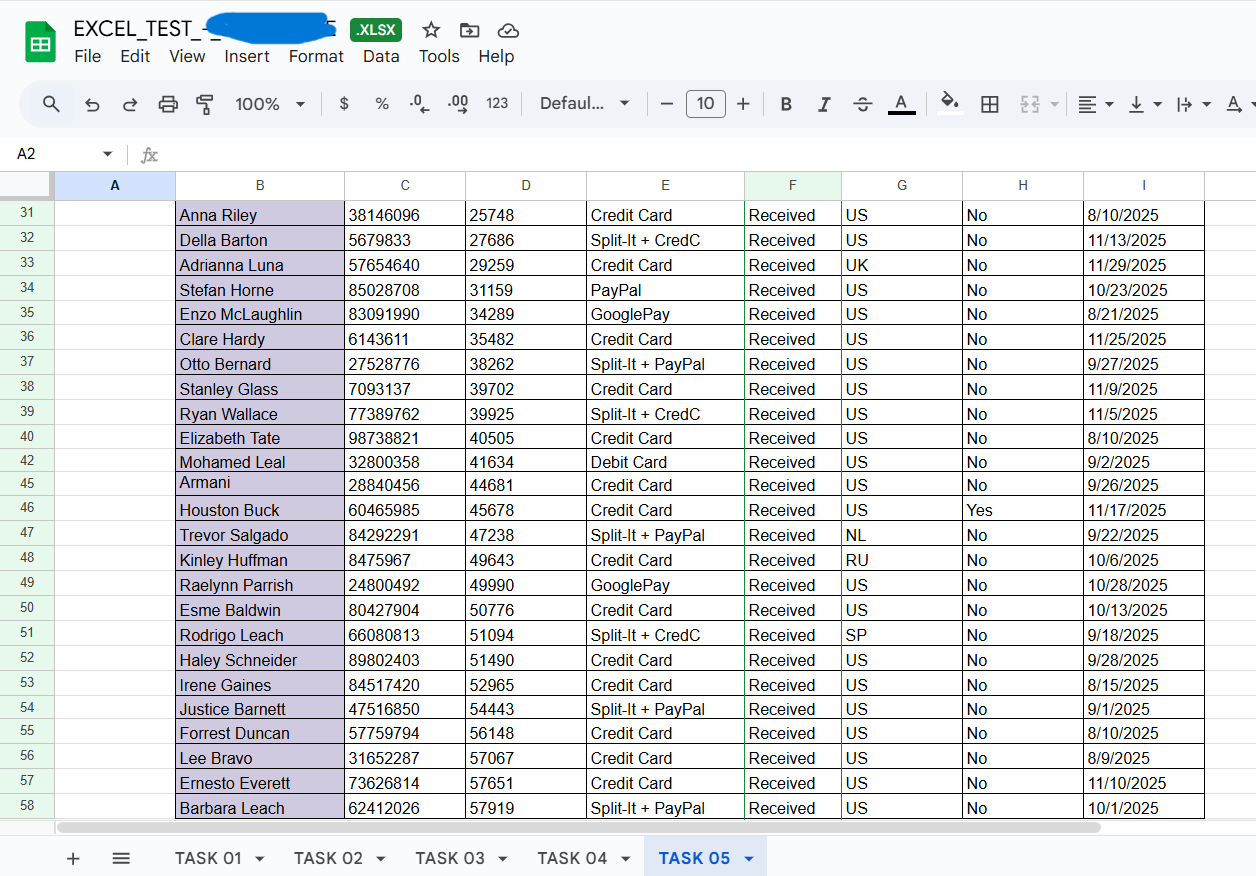Open the Format menu

coord(316,56)
